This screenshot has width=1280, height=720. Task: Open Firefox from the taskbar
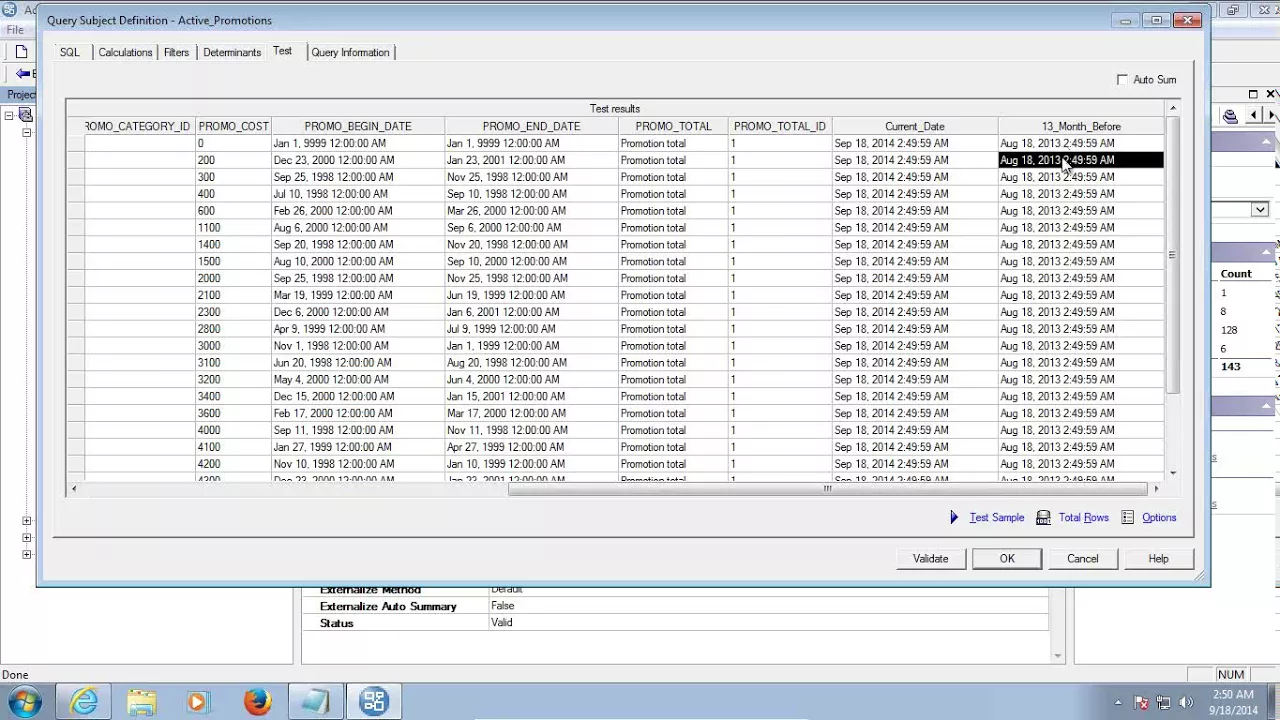coord(257,702)
